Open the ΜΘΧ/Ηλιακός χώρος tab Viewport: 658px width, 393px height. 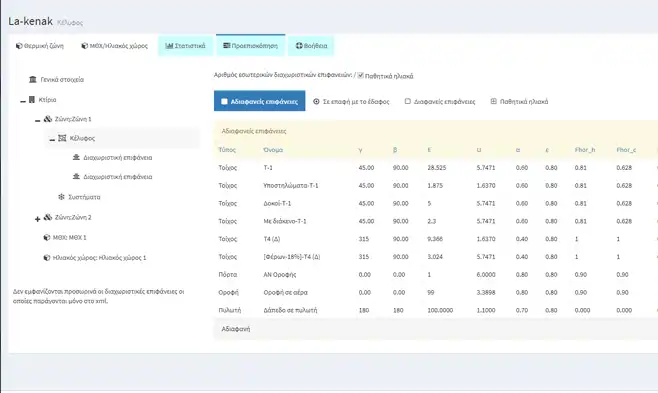[115, 46]
